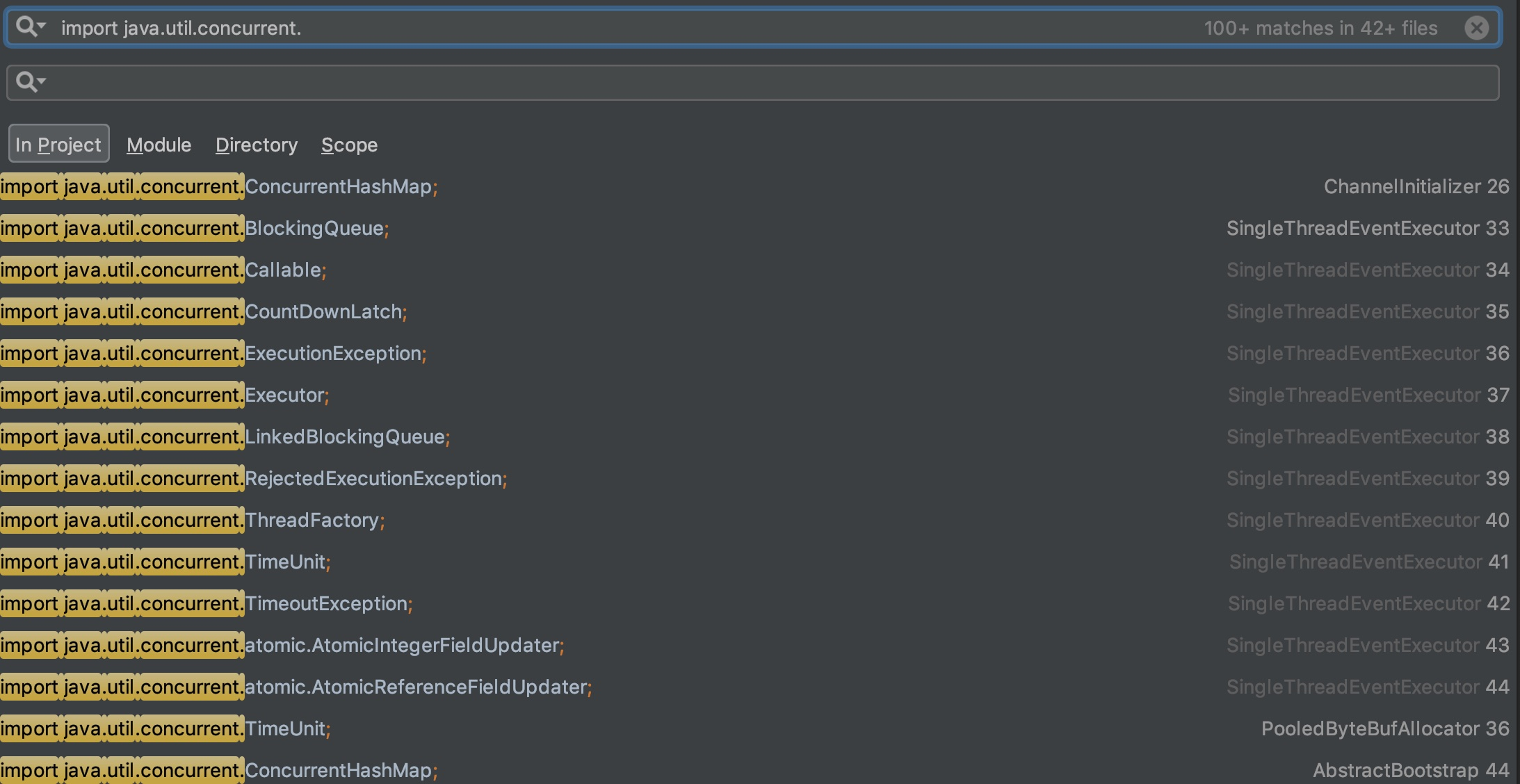Select the ThreadFactory import result row
The height and width of the screenshot is (784, 1520).
tap(759, 520)
